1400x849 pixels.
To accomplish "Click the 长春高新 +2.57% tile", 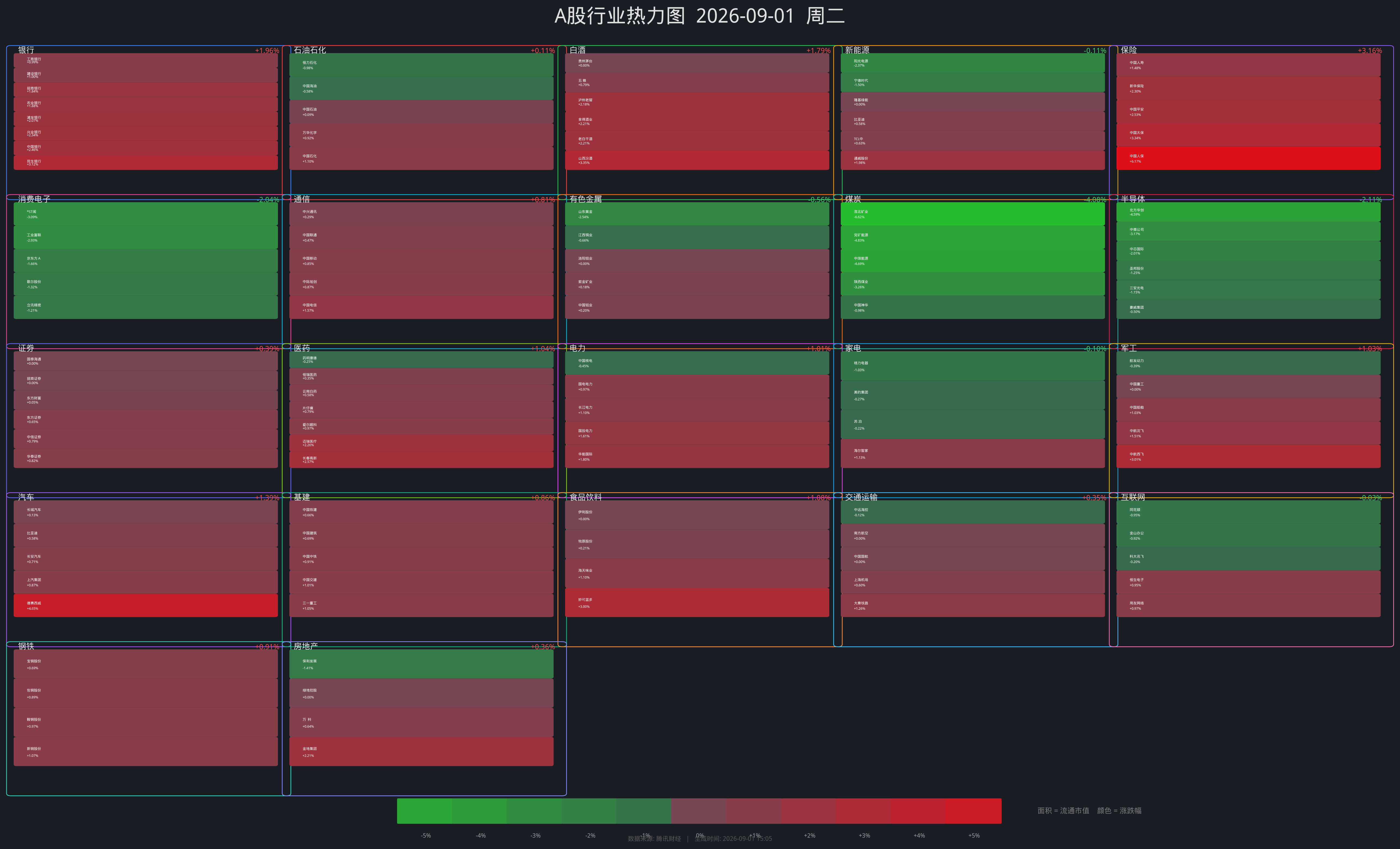I will pos(421,460).
